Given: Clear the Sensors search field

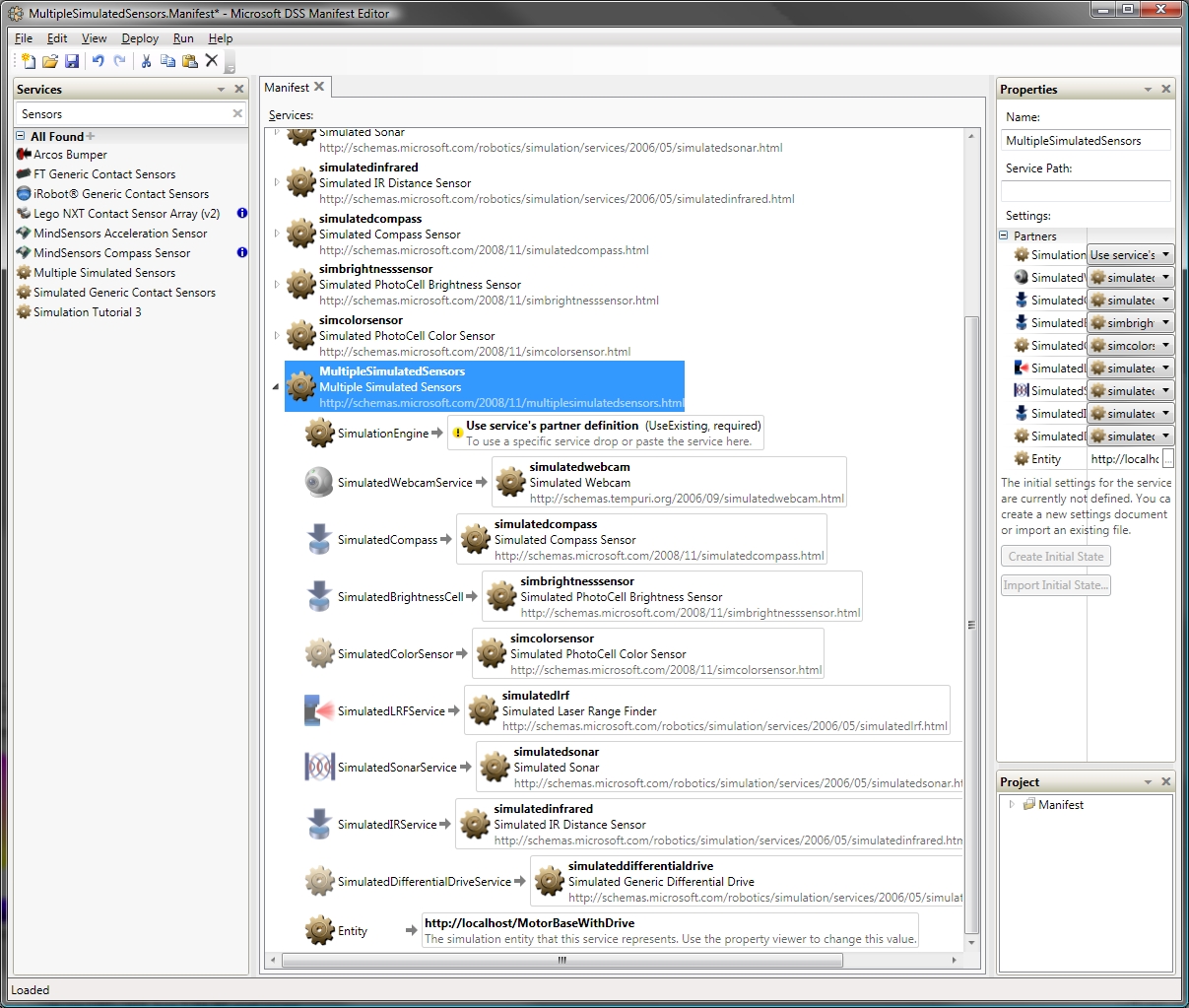Looking at the screenshot, I should [x=237, y=114].
